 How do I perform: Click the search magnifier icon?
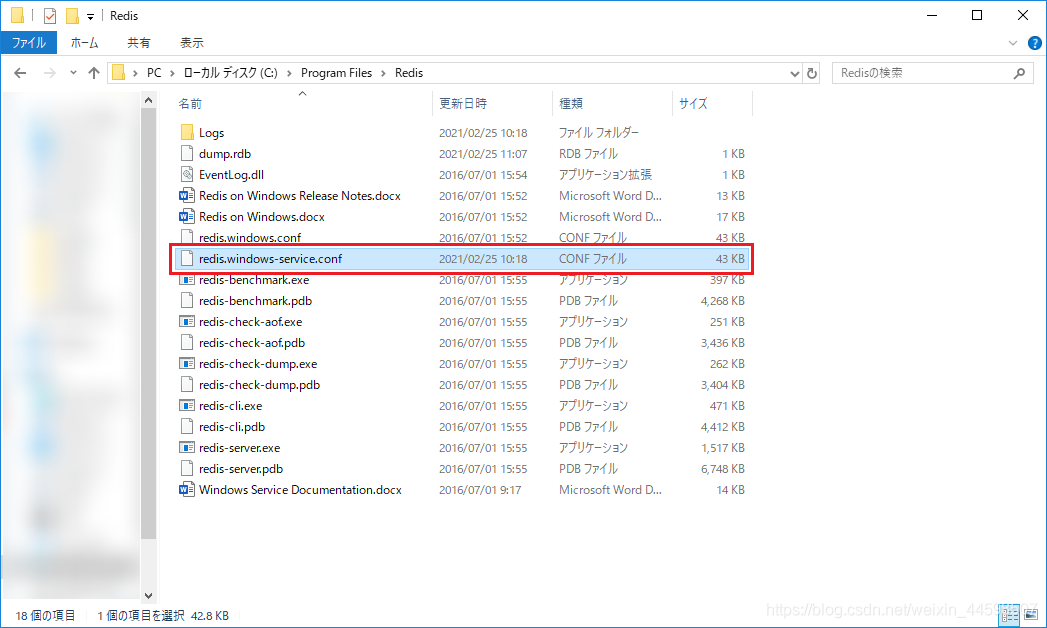[x=1019, y=73]
